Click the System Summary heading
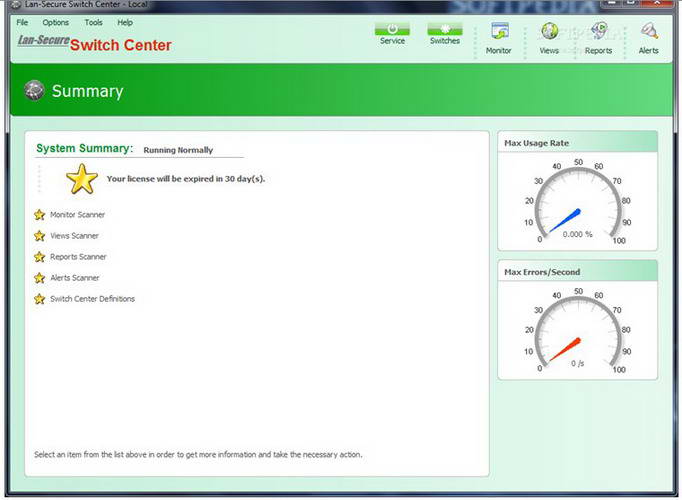The image size is (682, 500). [x=84, y=148]
